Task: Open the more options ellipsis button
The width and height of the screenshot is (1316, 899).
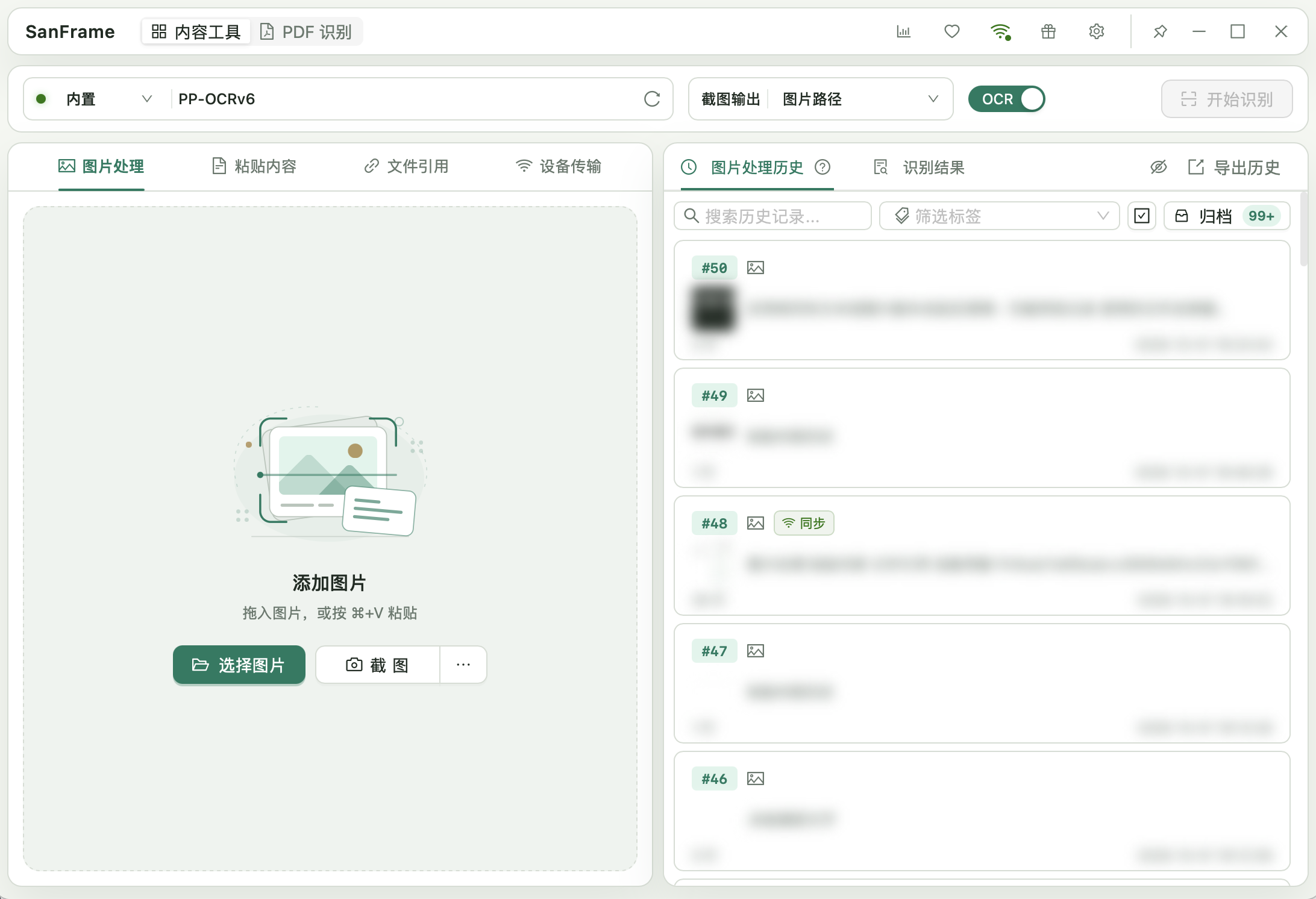Action: coord(463,665)
